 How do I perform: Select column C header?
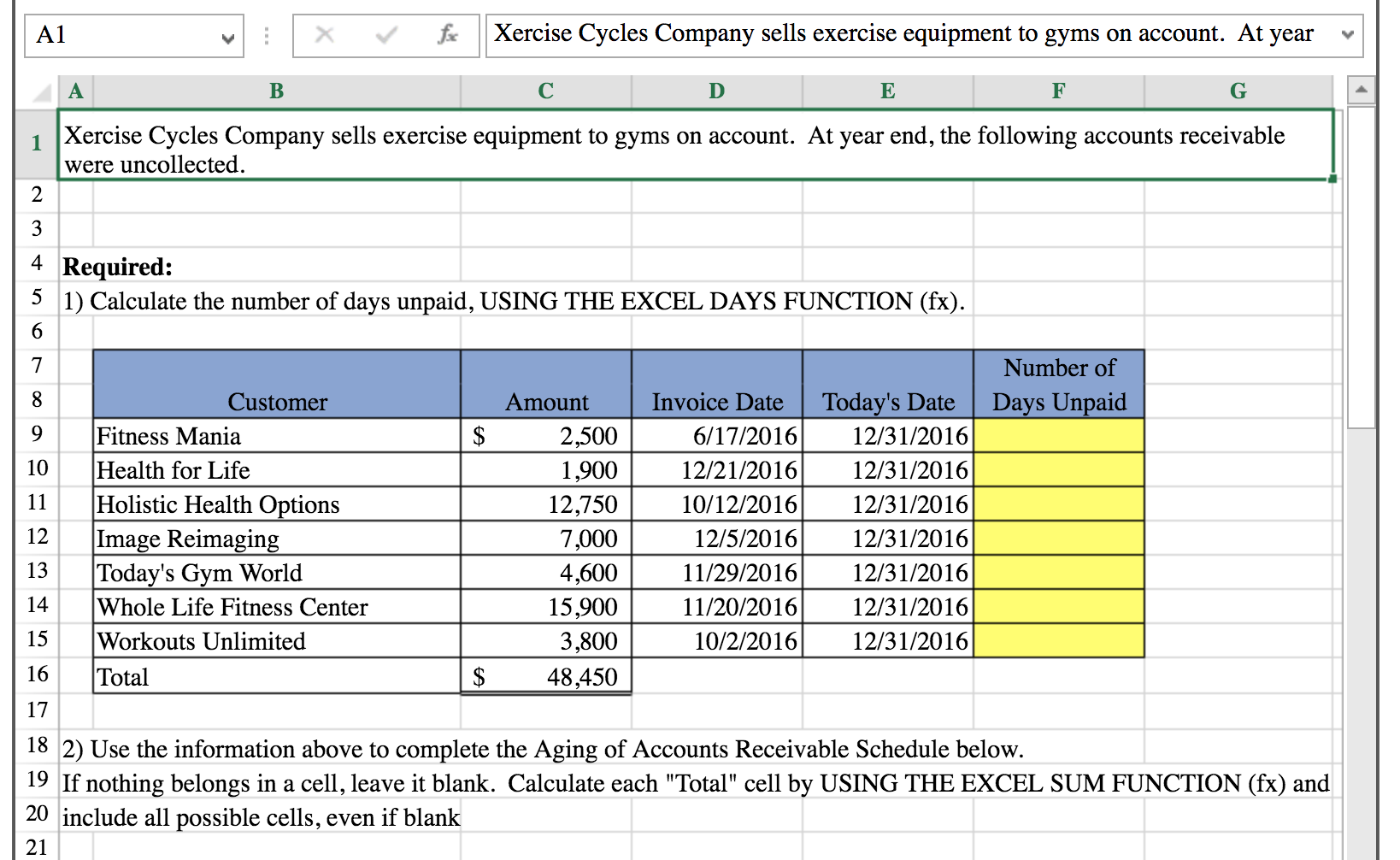tap(544, 91)
